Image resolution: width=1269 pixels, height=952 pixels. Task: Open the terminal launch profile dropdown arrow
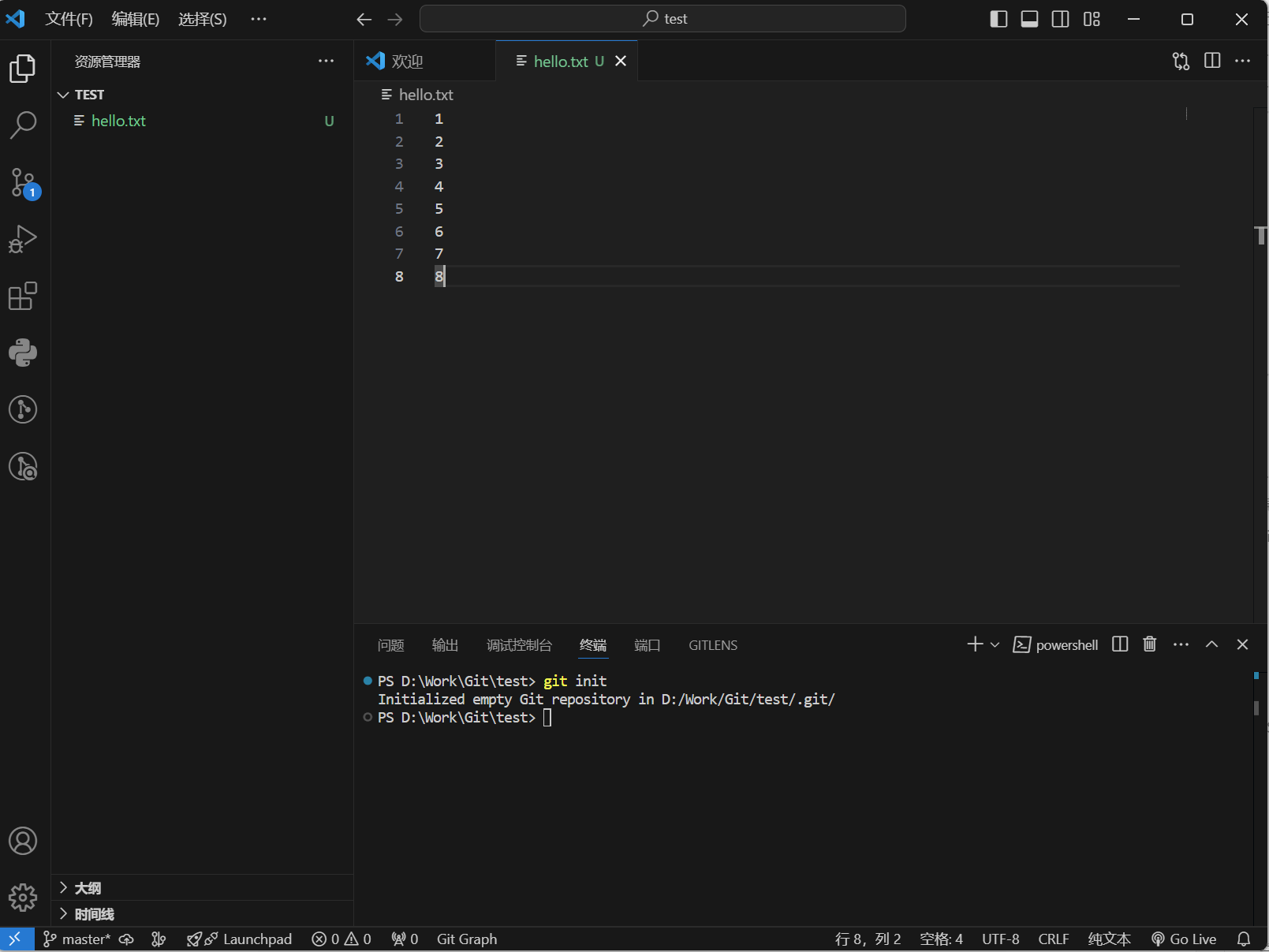[995, 644]
